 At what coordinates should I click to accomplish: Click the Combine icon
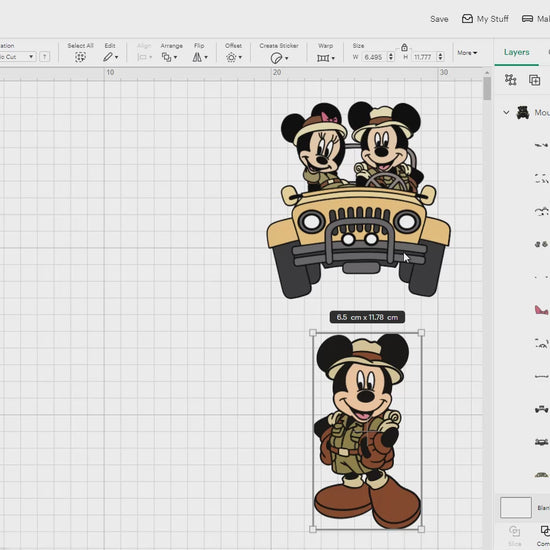click(545, 531)
